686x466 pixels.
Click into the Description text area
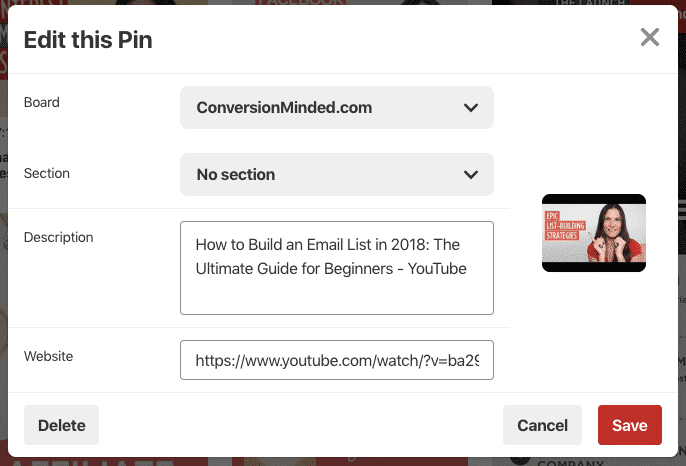(337, 268)
